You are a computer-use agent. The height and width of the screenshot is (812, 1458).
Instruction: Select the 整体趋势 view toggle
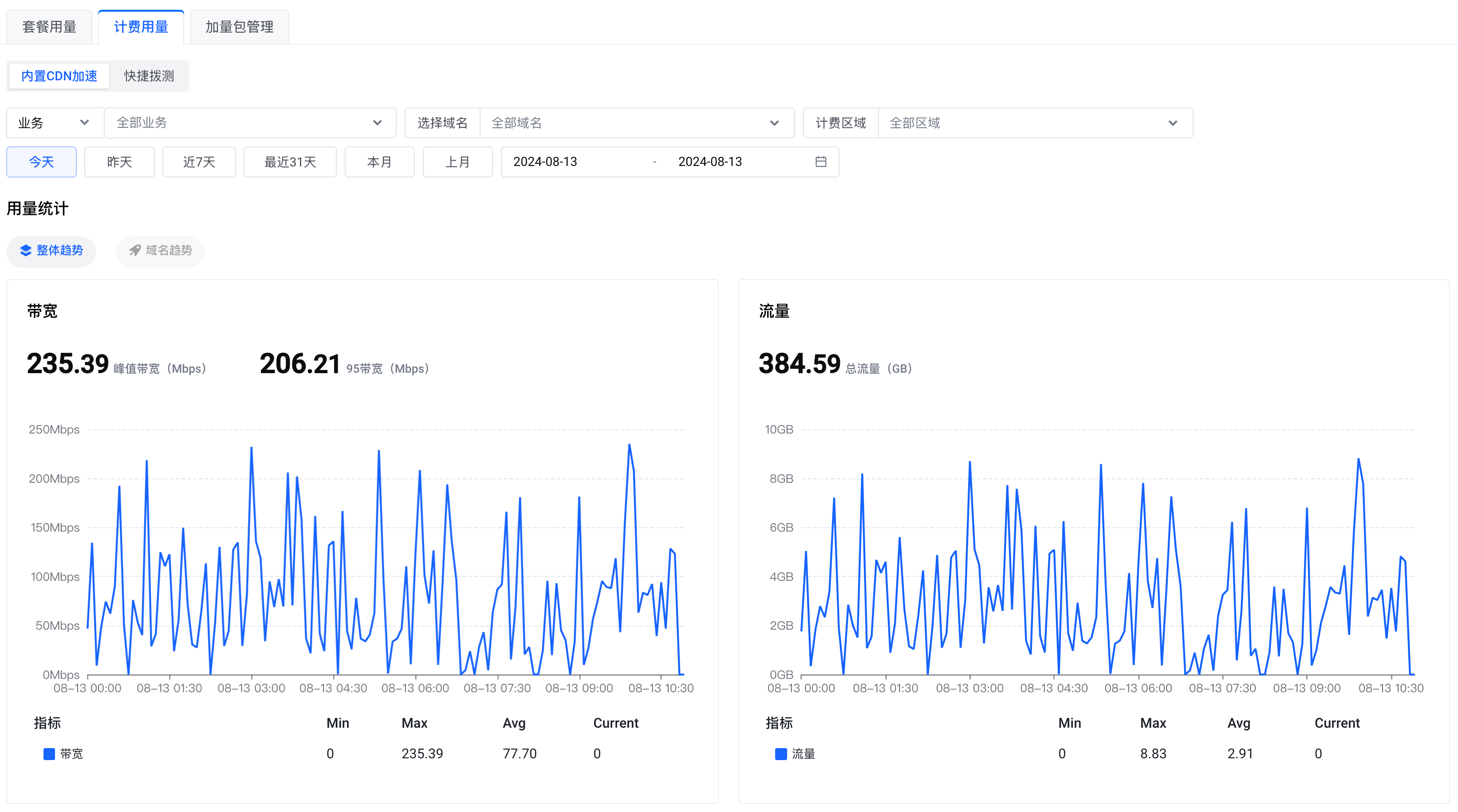[51, 251]
